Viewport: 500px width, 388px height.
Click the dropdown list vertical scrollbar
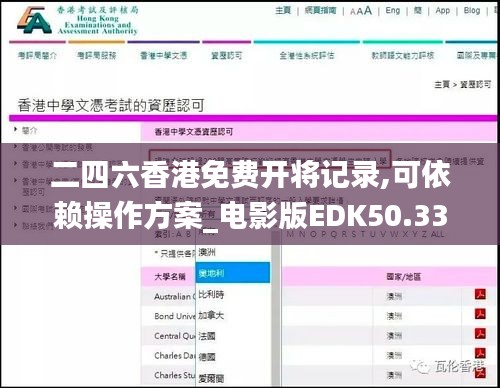tap(276, 310)
